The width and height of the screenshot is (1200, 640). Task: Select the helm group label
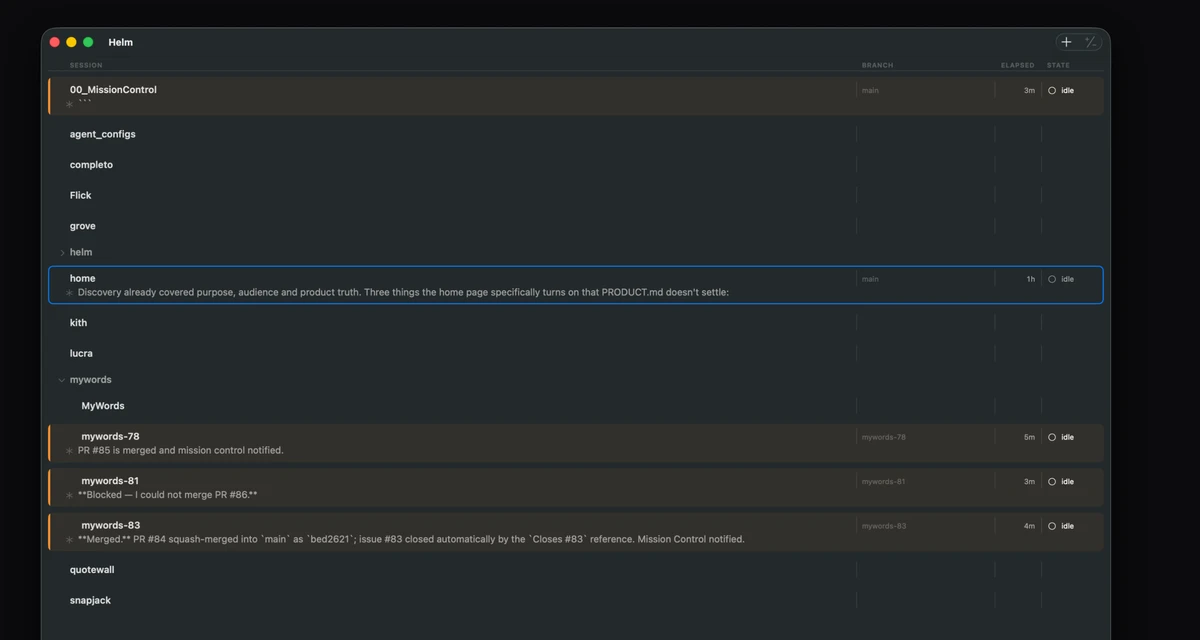click(81, 253)
